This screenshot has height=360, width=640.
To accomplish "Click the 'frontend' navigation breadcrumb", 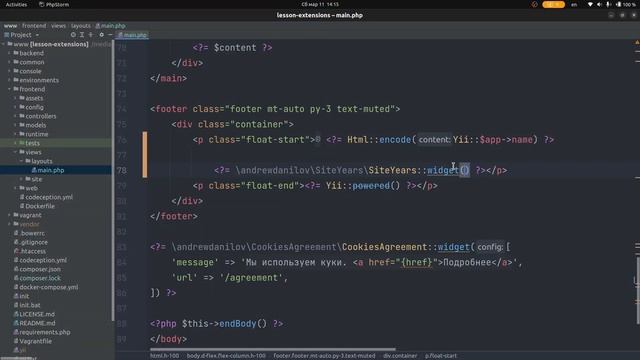I will coord(34,26).
